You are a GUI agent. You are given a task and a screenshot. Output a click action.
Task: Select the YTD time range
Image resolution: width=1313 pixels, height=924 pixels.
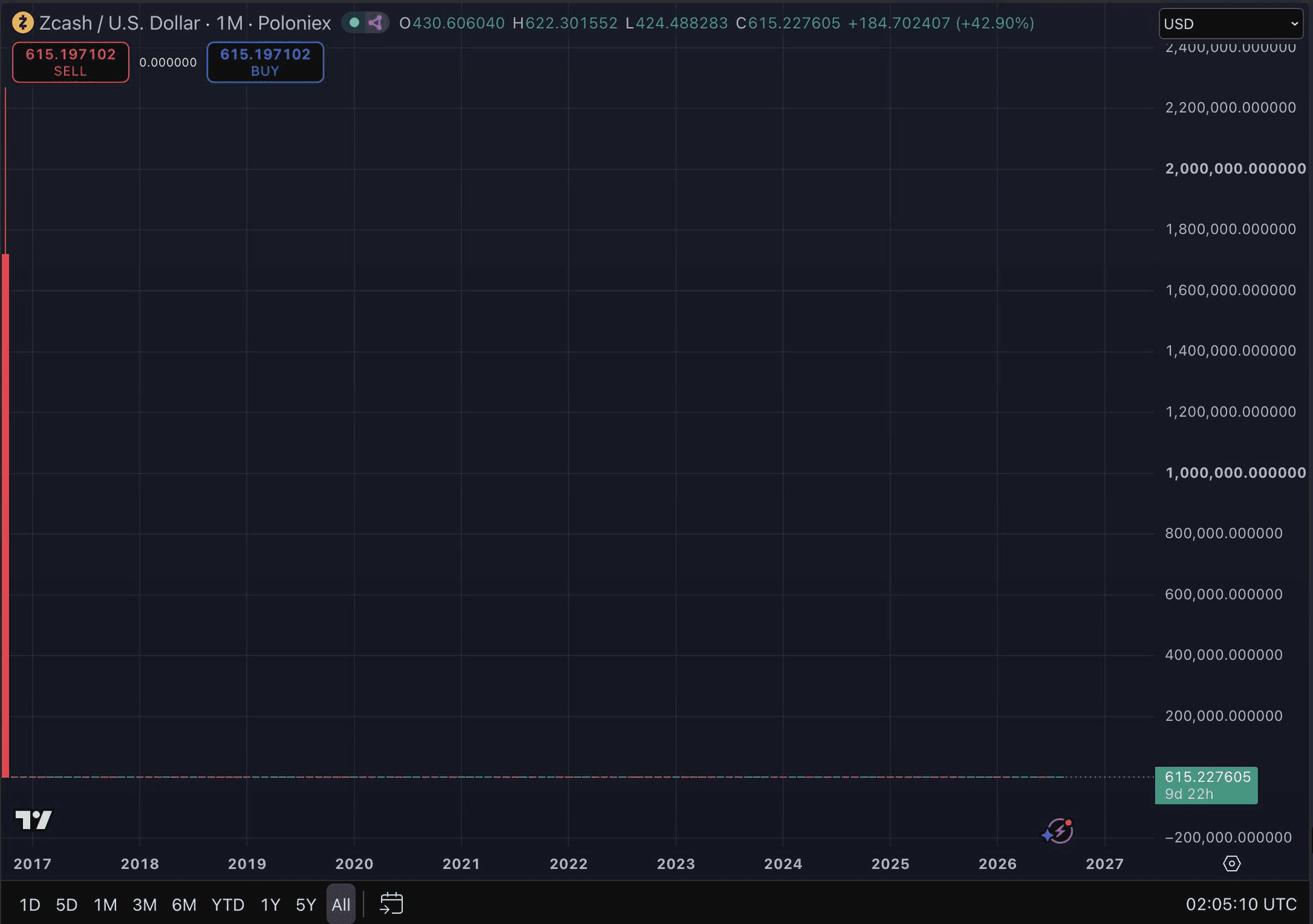coord(228,905)
